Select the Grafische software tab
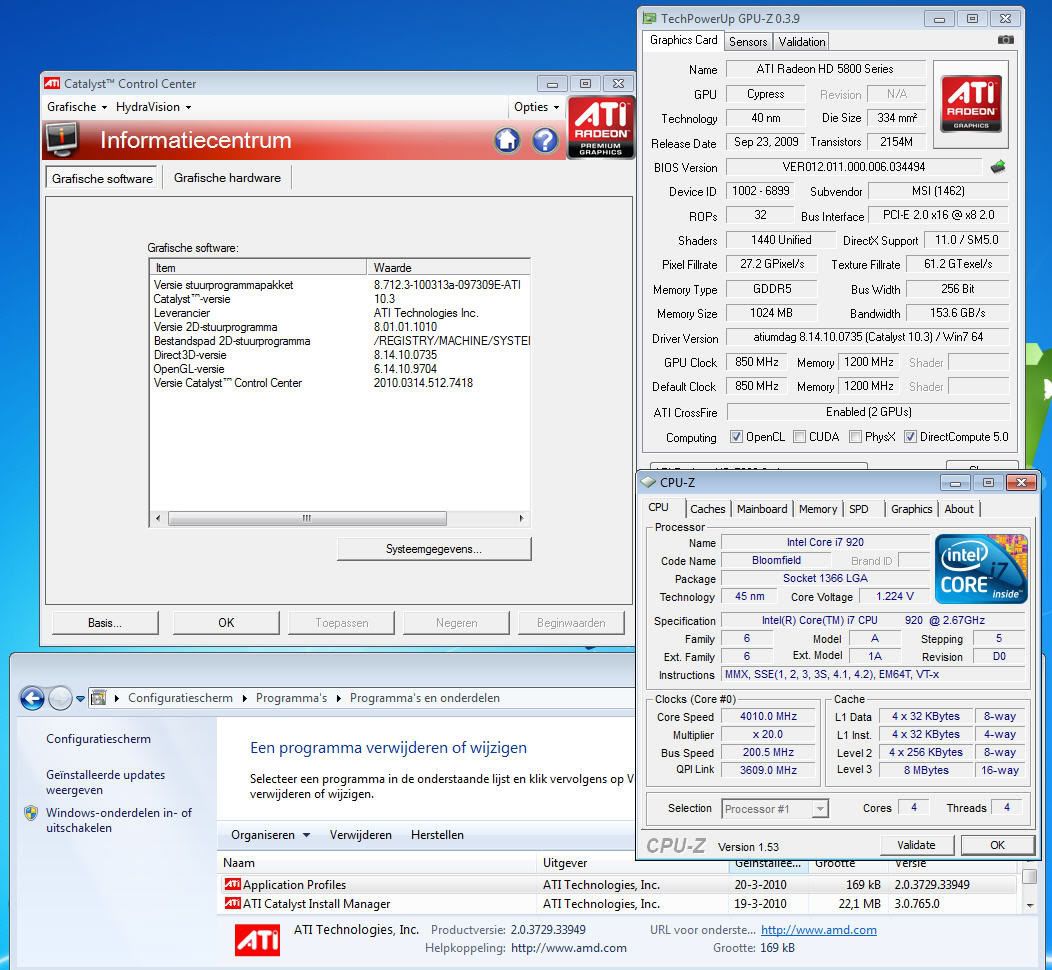This screenshot has height=970, width=1052. (102, 178)
